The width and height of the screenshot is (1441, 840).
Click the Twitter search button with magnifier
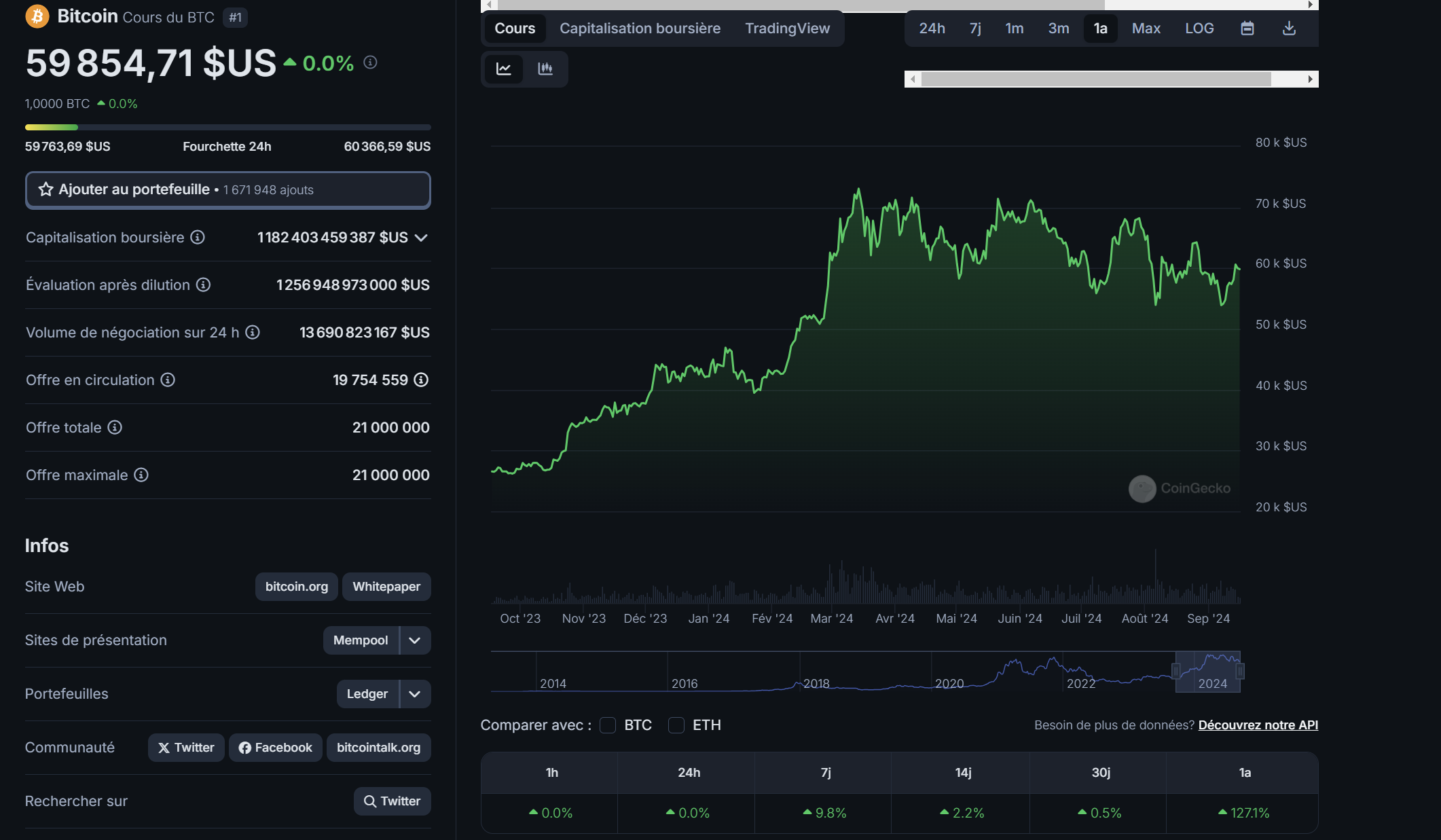coord(392,801)
